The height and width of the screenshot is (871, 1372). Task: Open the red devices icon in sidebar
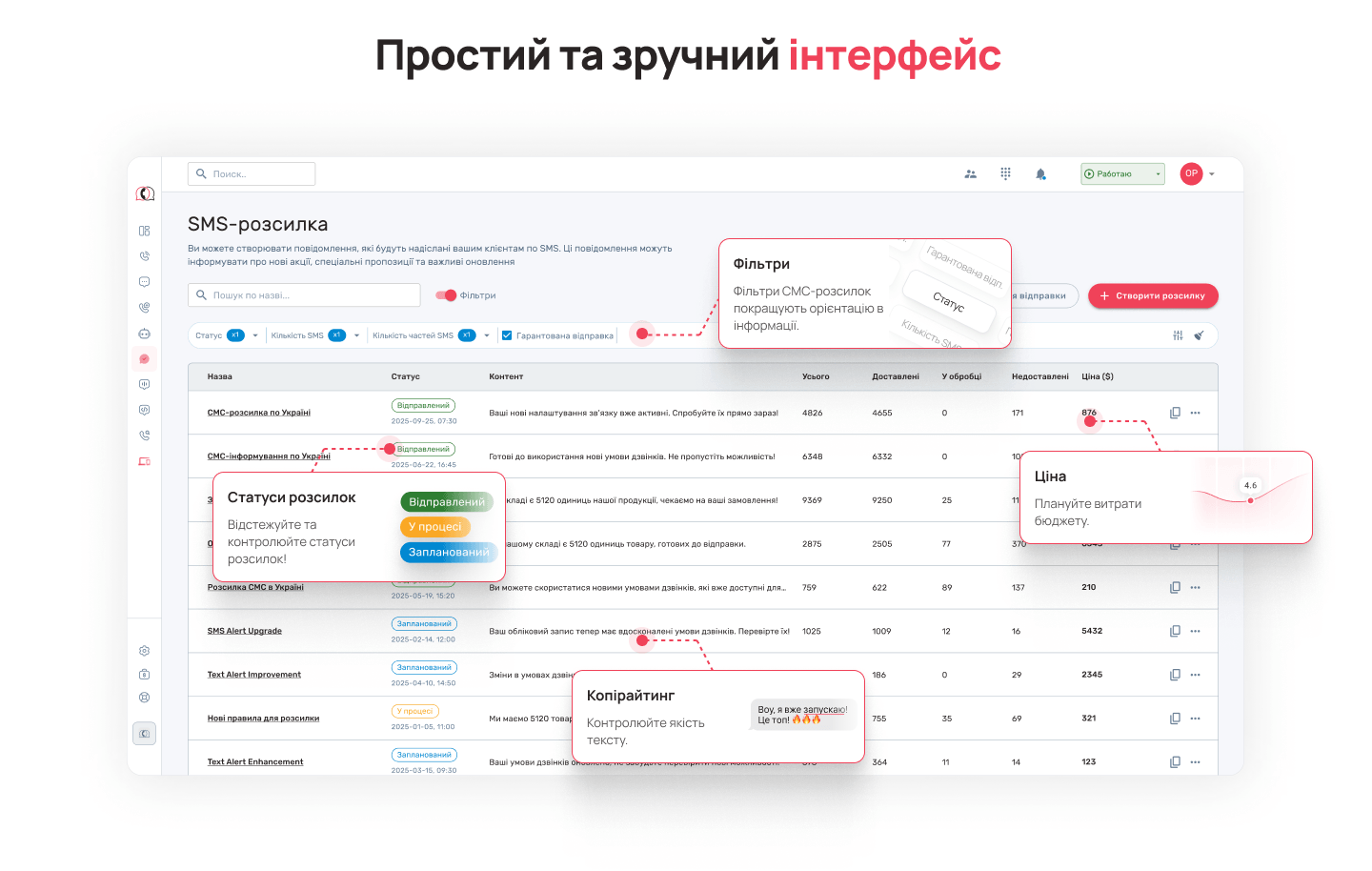tap(144, 461)
